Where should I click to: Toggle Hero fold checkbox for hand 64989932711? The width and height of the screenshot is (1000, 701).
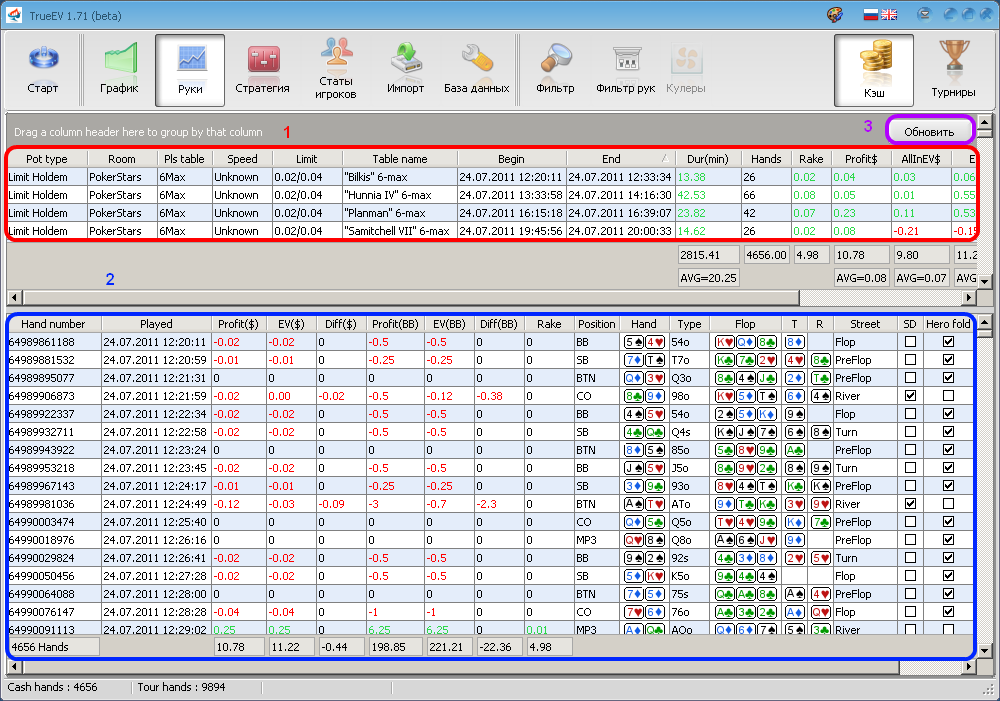pos(948,432)
